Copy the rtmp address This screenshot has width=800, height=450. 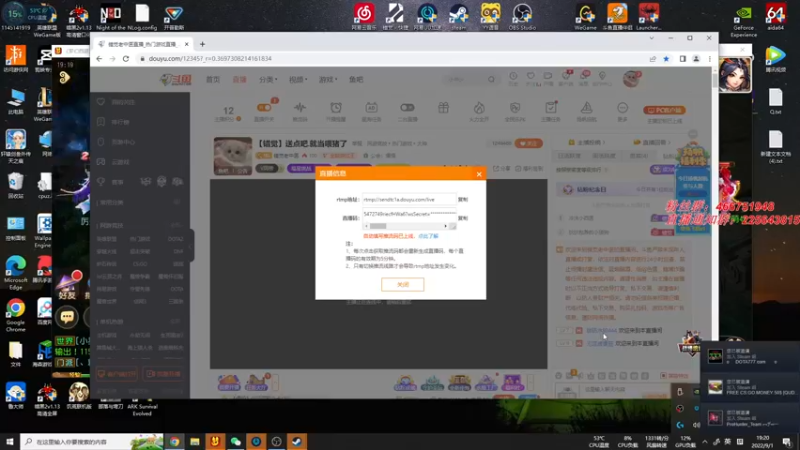tap(463, 199)
